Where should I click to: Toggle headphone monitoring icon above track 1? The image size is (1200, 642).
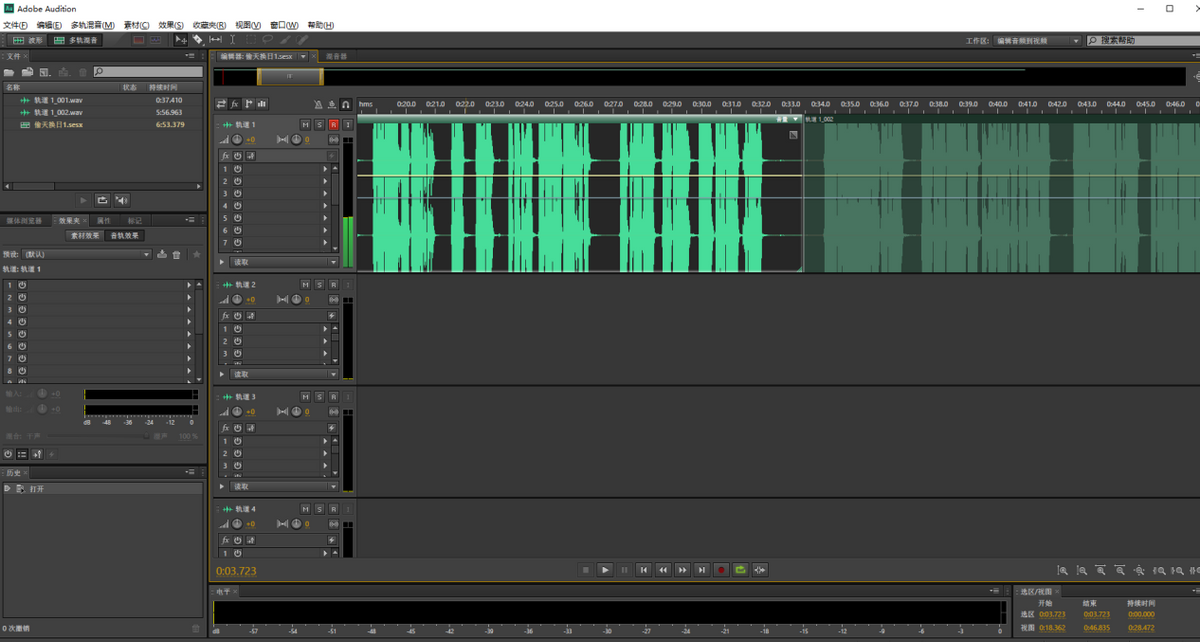pos(346,104)
